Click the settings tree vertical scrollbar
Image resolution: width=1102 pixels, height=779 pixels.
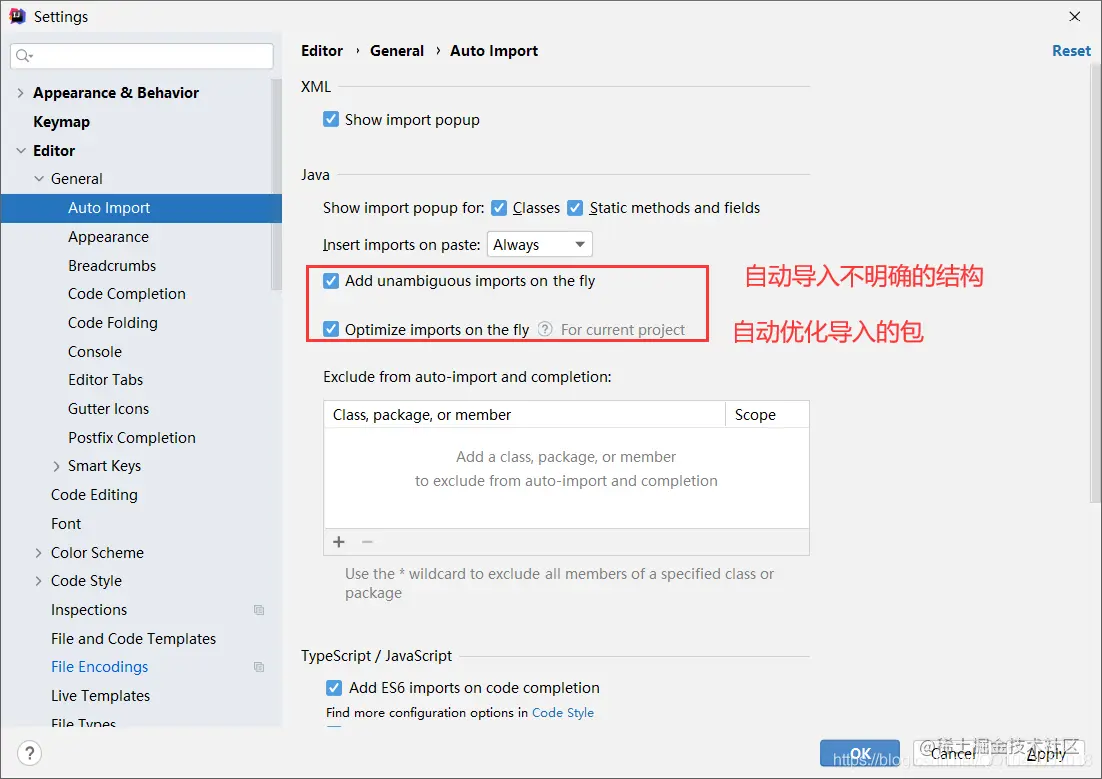coord(276,184)
